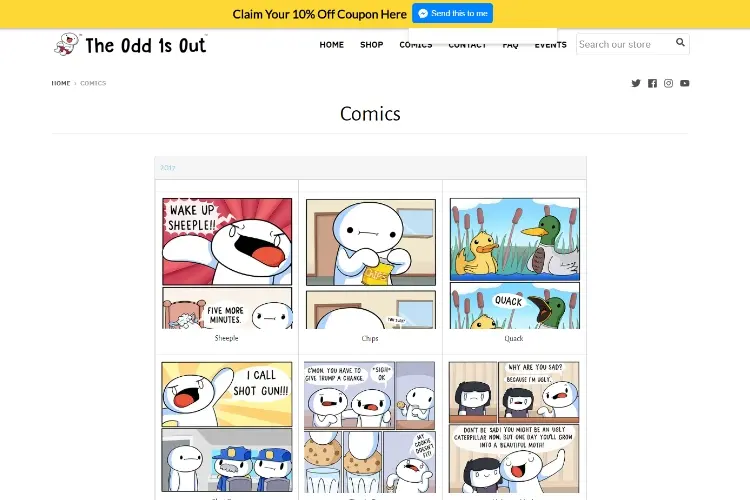Open the ugly caterpillar moth comic

point(514,427)
